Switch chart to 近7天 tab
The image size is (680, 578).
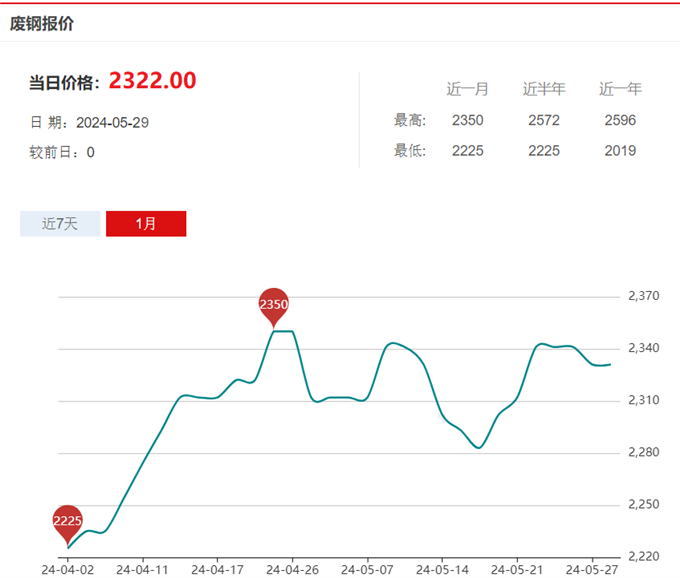(60, 224)
